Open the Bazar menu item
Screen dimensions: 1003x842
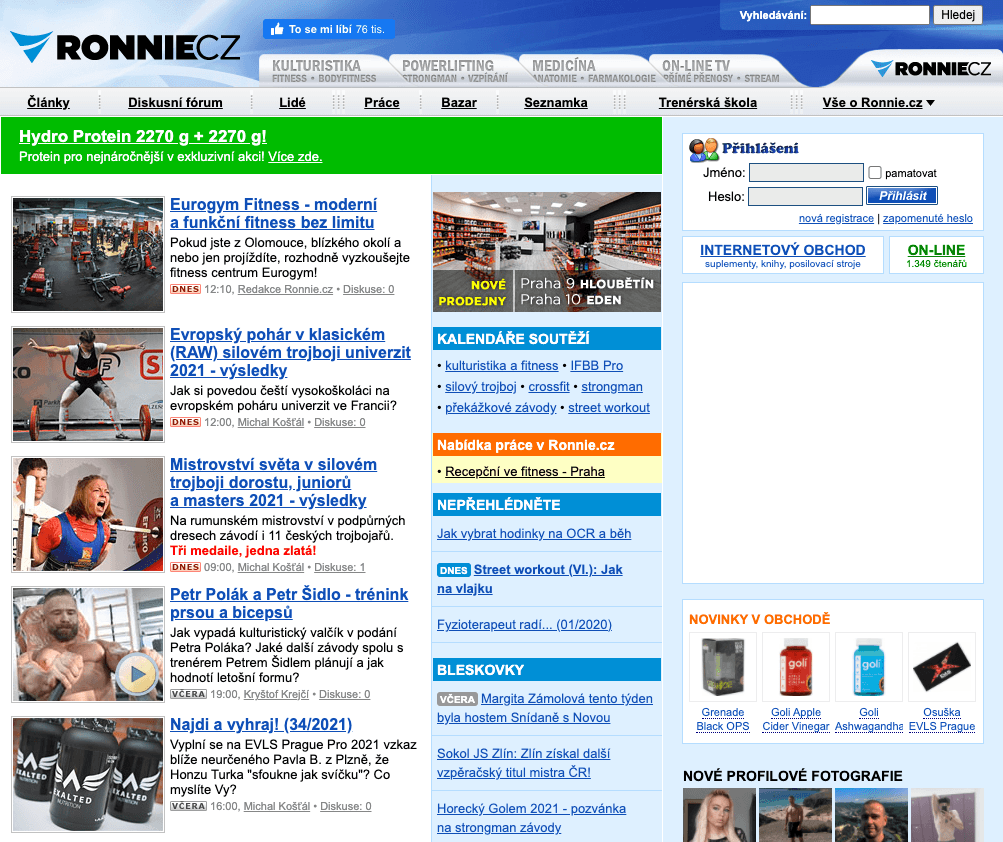pyautogui.click(x=459, y=102)
